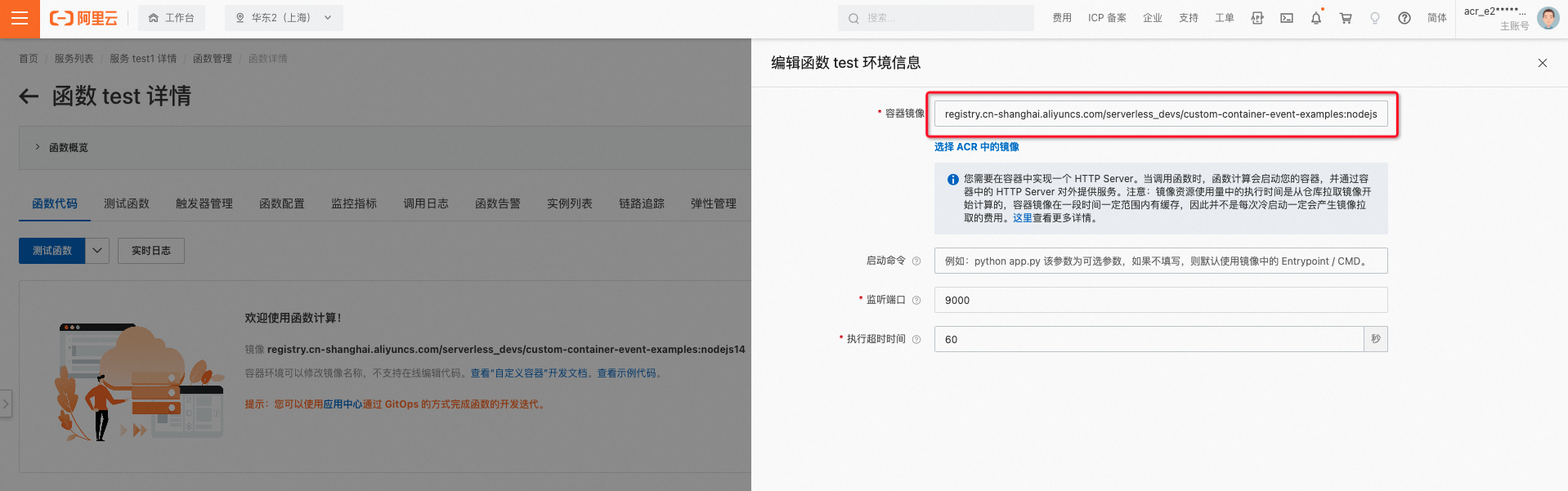
Task: Open 查看"自定义容器"开发文档 link
Action: (529, 373)
